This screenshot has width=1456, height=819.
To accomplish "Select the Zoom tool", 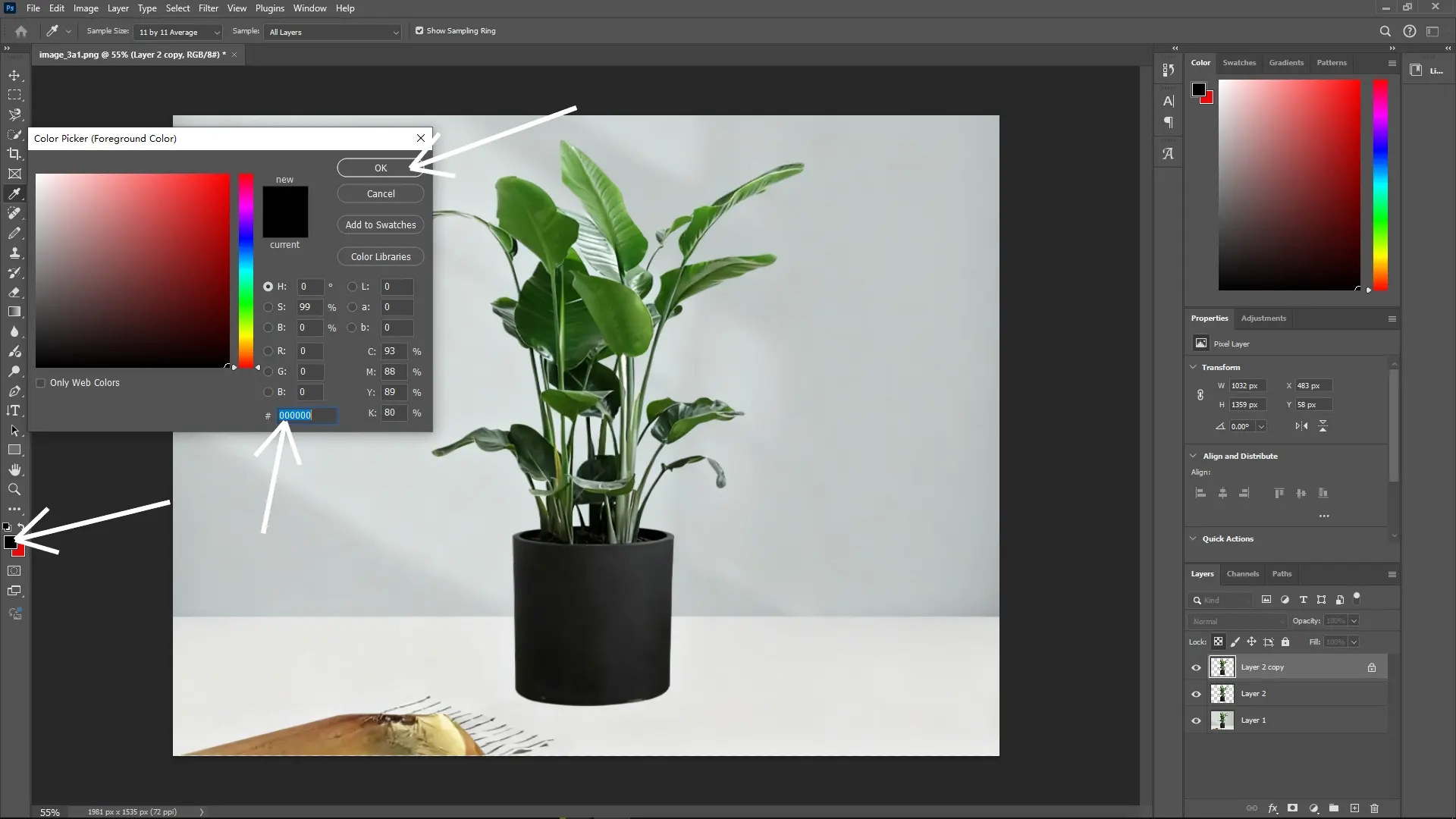I will 14,489.
